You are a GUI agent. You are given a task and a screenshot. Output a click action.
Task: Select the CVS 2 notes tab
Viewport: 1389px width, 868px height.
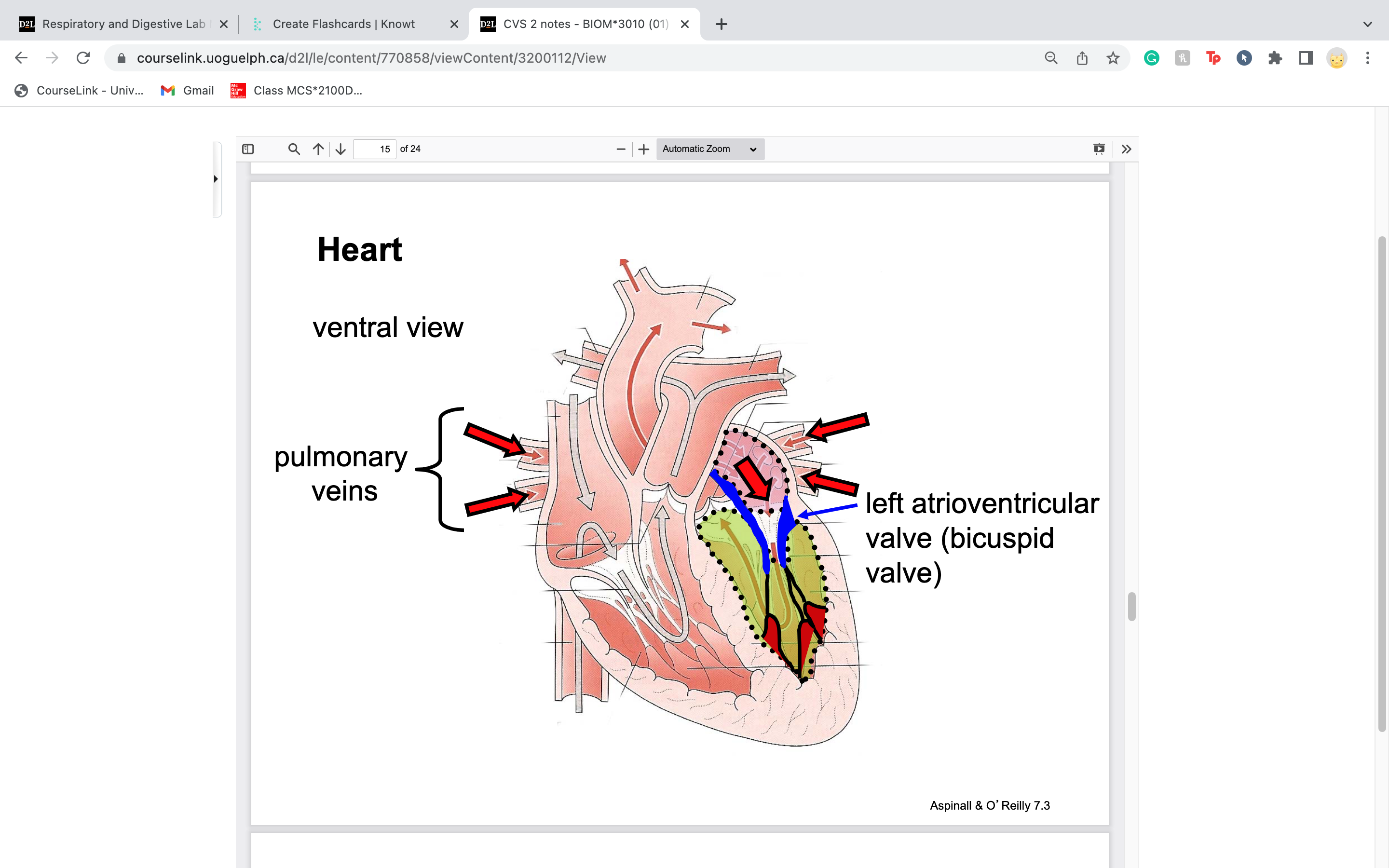586,24
